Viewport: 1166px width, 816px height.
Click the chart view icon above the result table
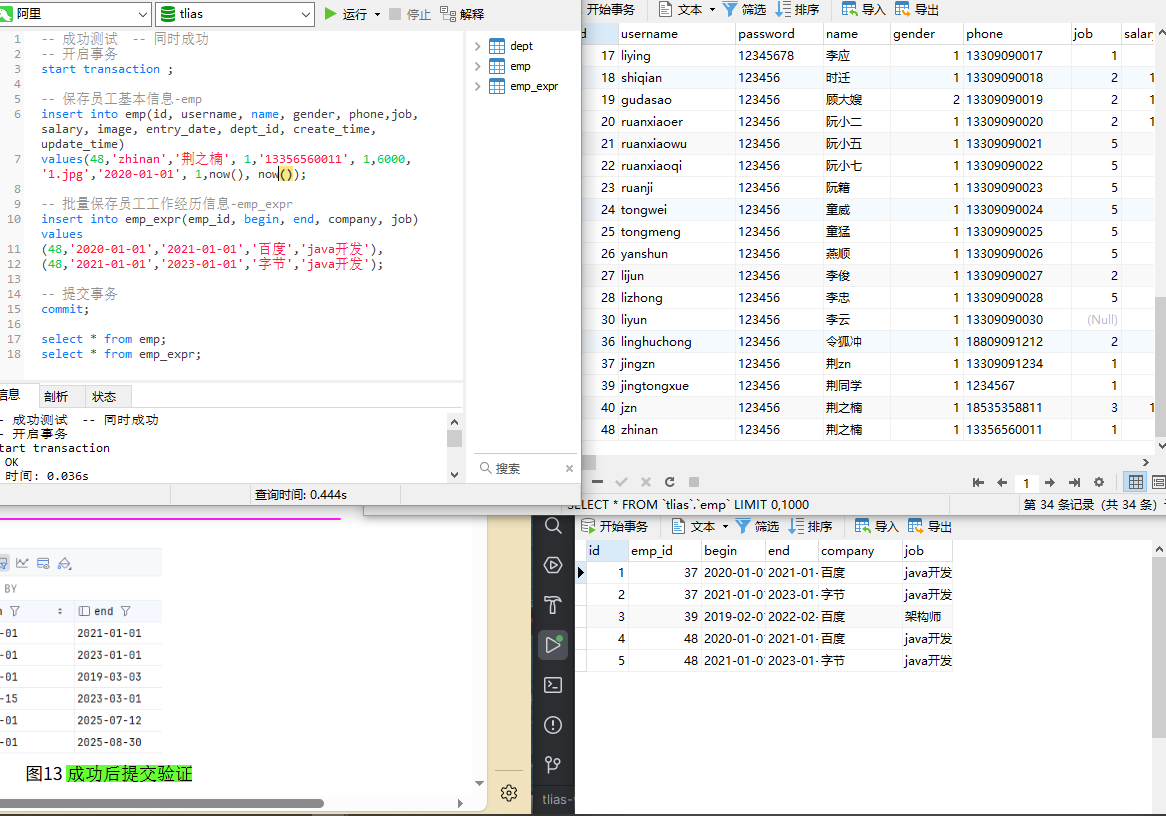(x=22, y=563)
